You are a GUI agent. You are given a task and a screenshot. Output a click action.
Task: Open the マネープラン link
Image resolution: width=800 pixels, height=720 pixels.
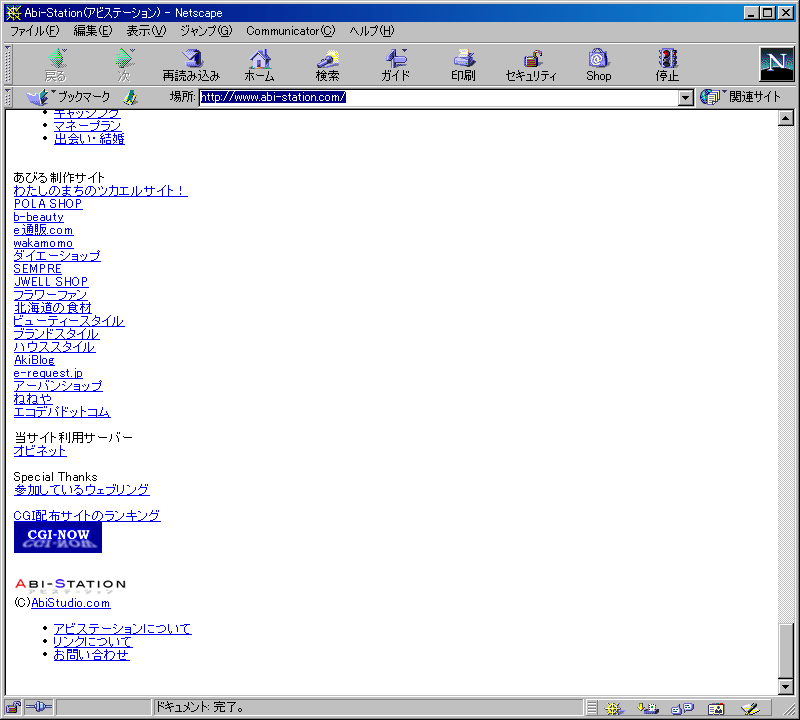tap(87, 126)
